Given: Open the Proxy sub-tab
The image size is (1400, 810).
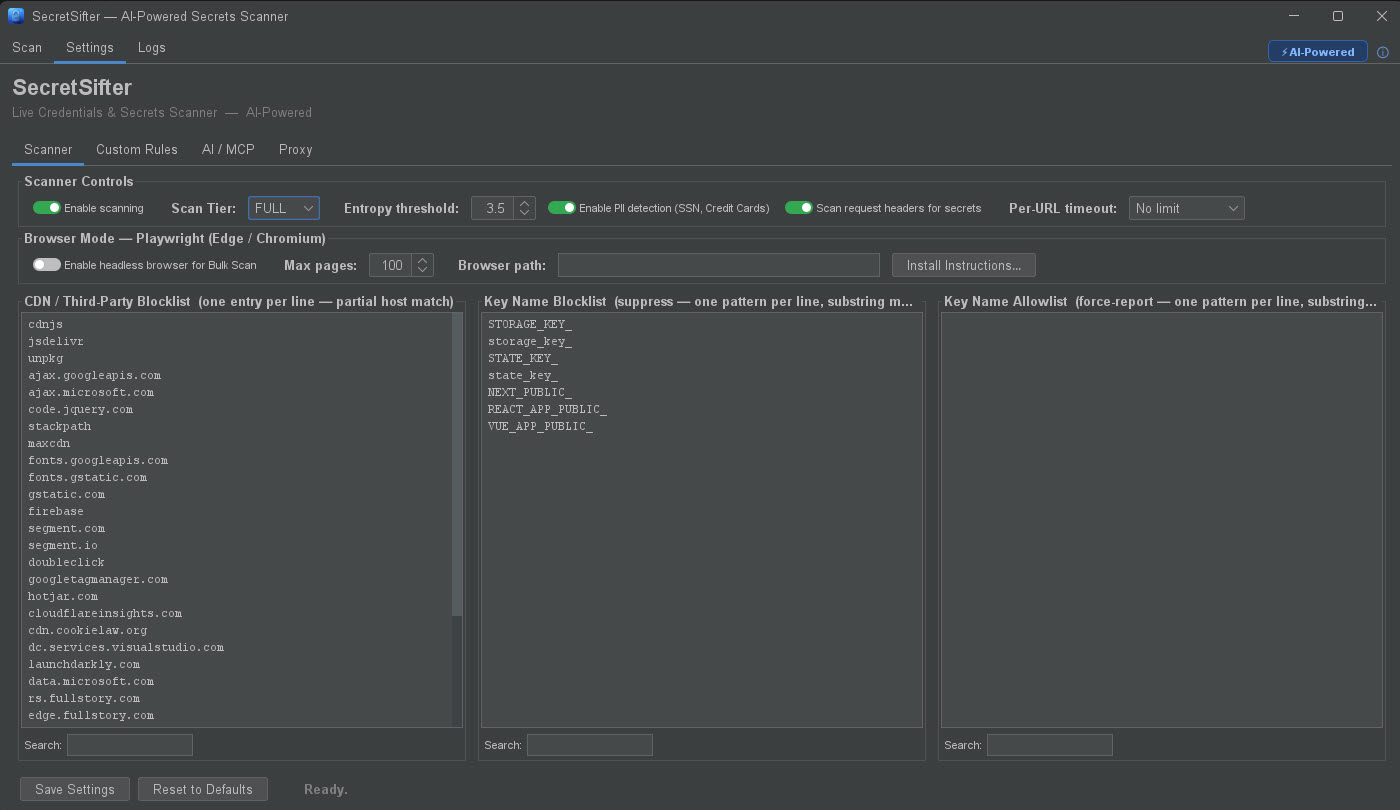Looking at the screenshot, I should tap(296, 149).
